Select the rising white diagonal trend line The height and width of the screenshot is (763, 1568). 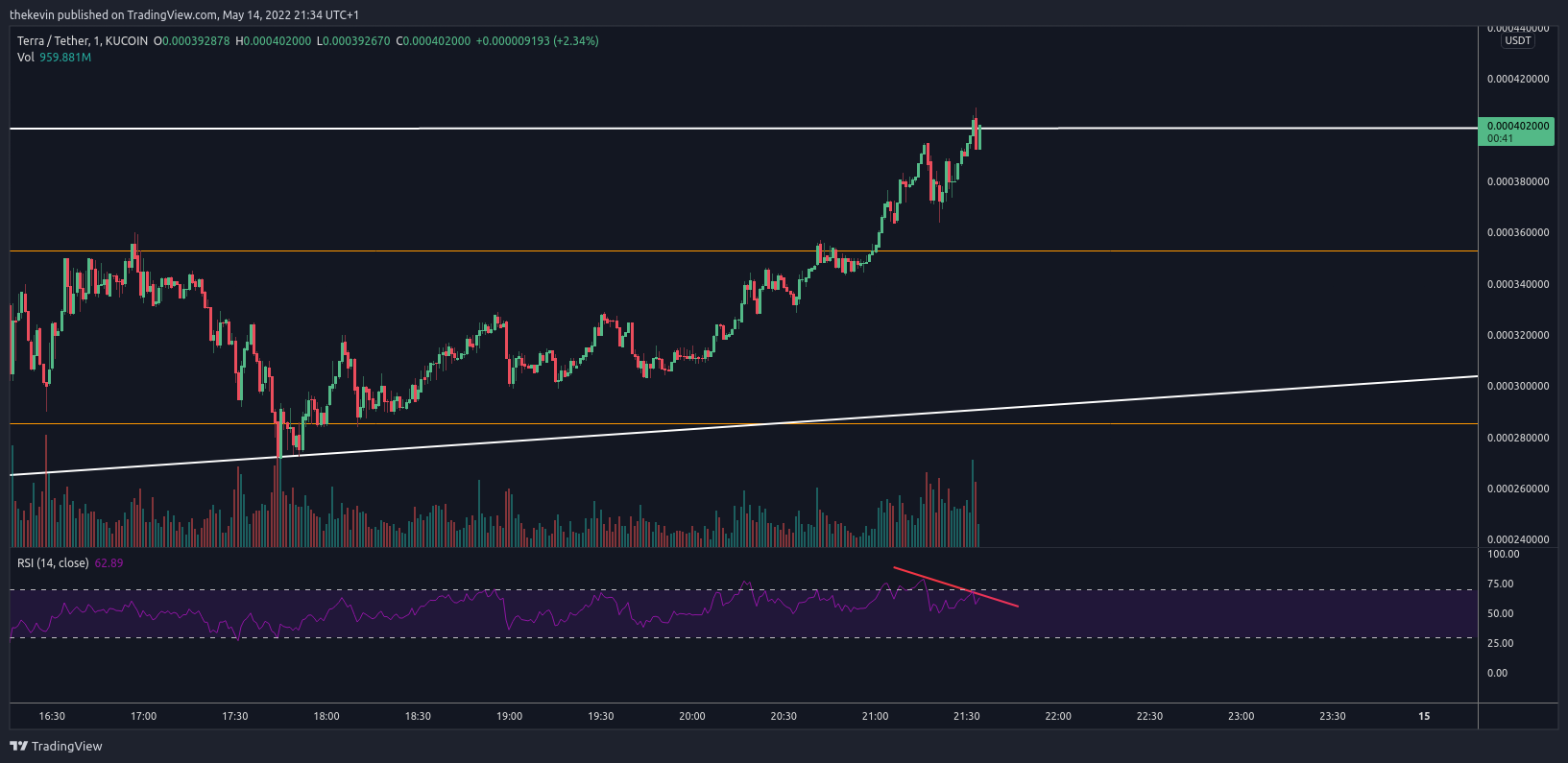coord(744,425)
